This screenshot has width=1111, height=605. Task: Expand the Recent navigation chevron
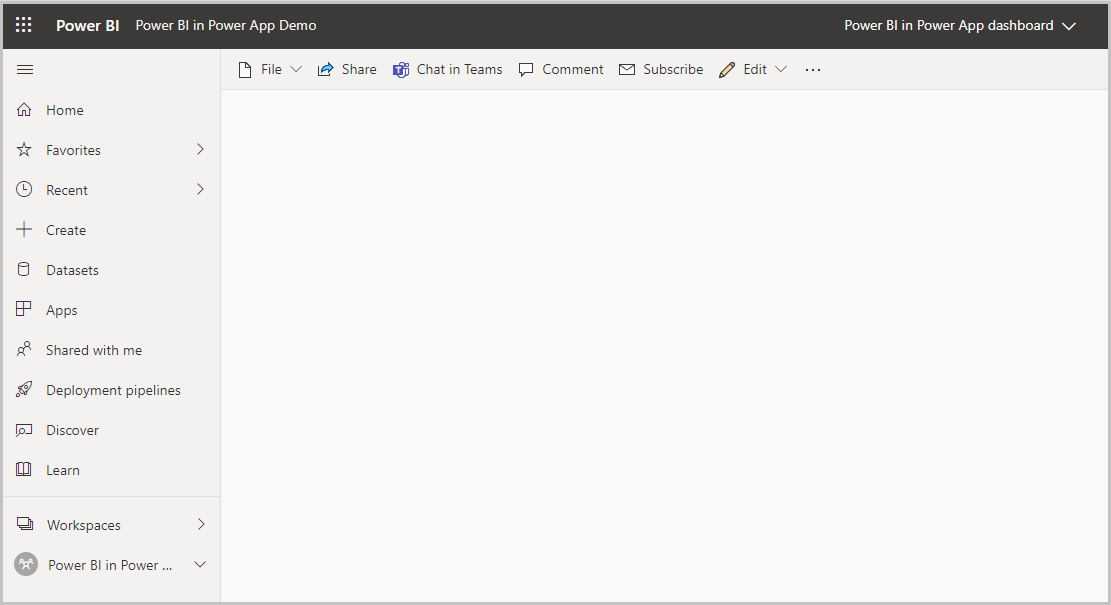pos(199,189)
